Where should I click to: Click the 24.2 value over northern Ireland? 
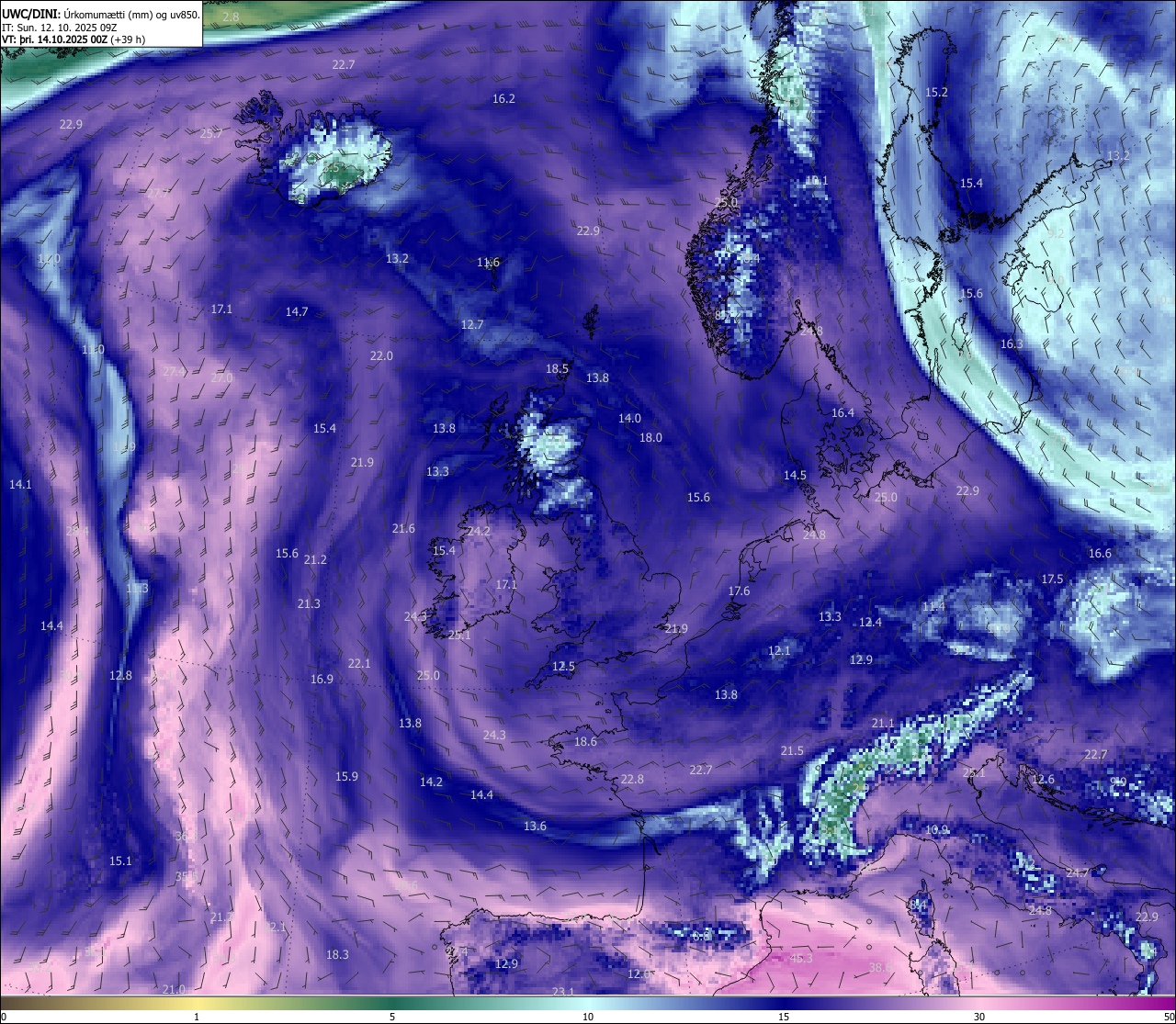click(479, 532)
